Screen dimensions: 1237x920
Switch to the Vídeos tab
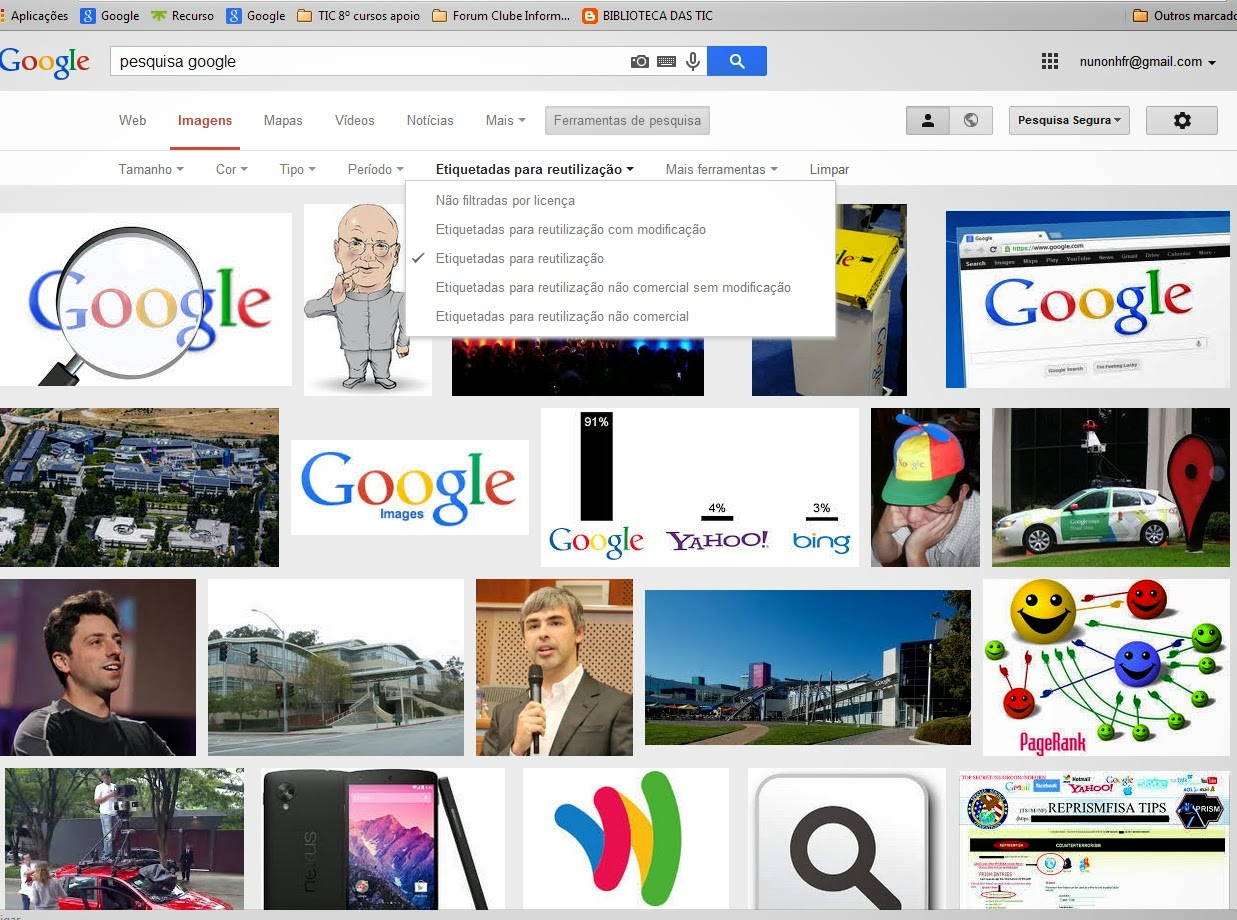pyautogui.click(x=355, y=120)
